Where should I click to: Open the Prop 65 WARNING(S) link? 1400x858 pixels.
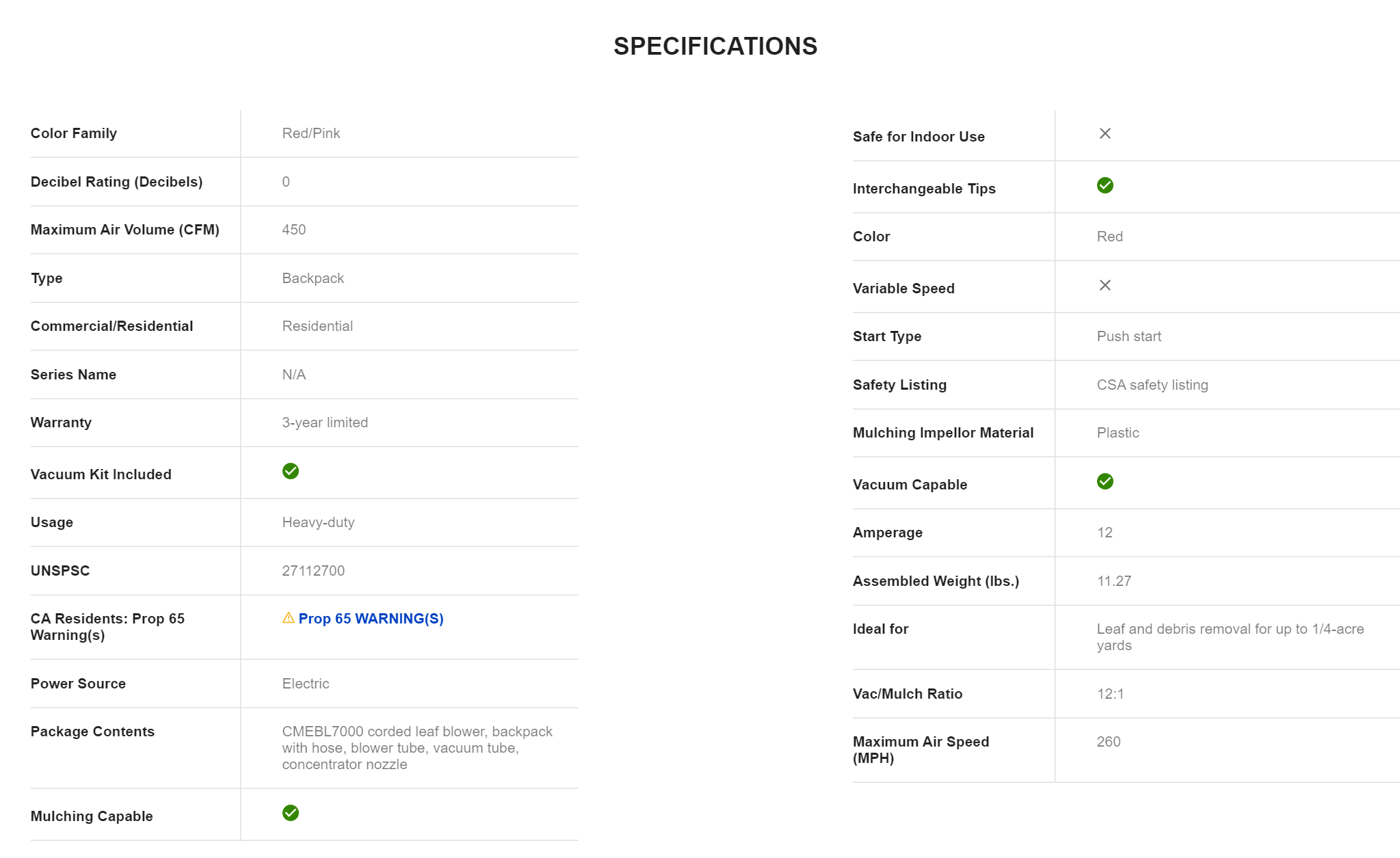[371, 619]
